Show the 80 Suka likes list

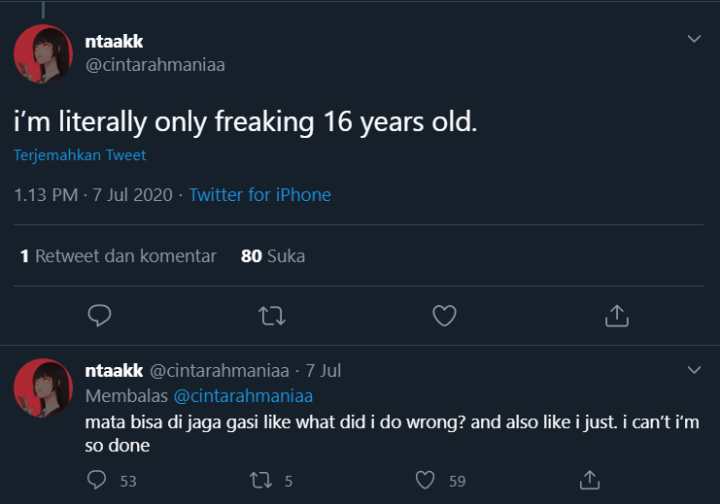coord(273,256)
